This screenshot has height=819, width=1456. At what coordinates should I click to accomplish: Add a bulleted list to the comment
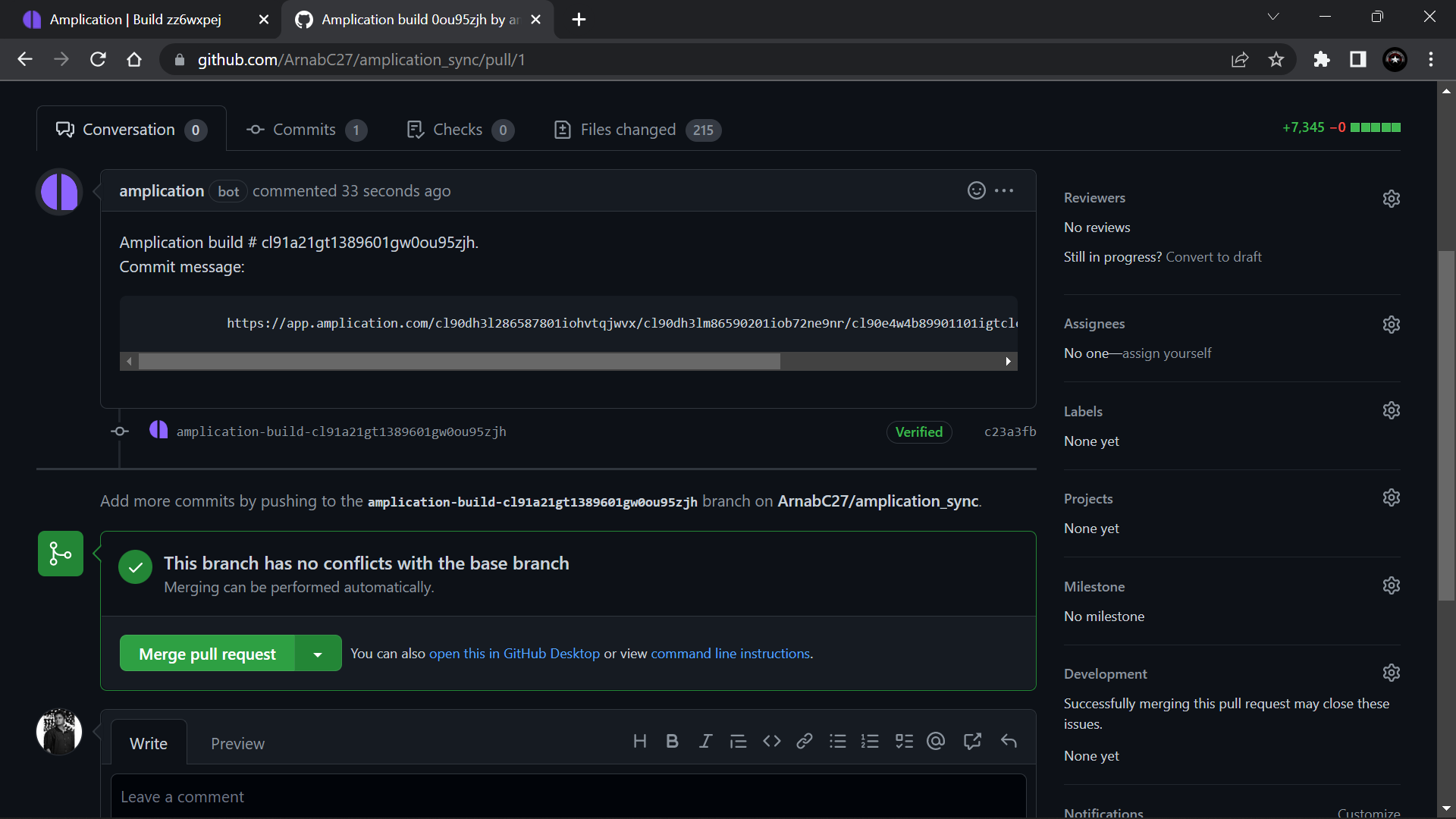click(x=837, y=741)
